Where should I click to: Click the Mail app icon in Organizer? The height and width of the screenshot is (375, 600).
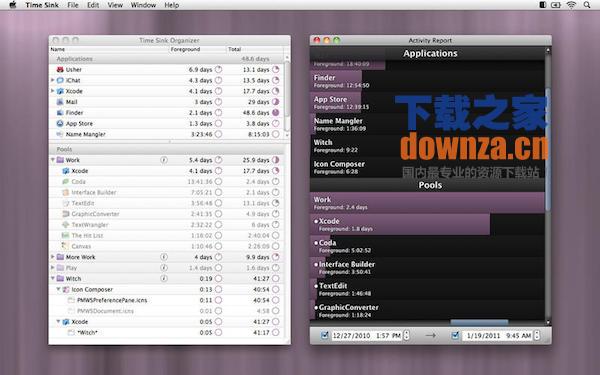tap(60, 102)
